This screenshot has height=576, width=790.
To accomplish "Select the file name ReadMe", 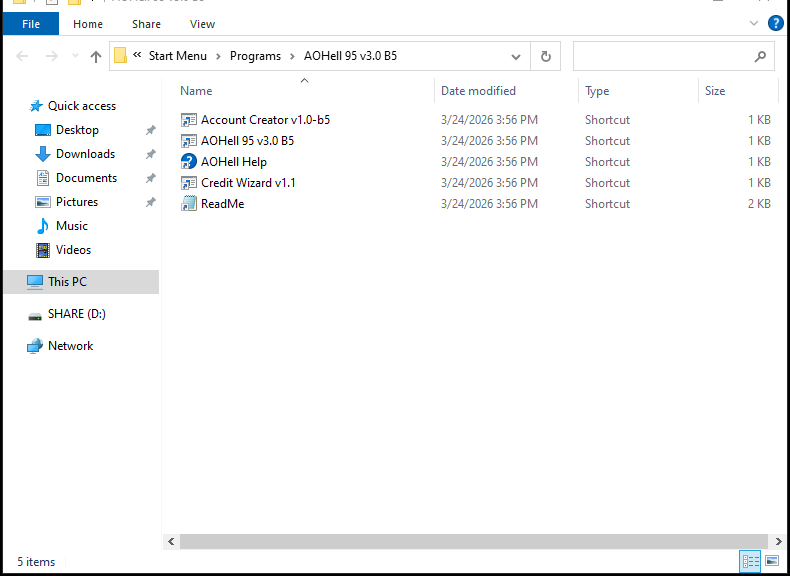I will [222, 204].
